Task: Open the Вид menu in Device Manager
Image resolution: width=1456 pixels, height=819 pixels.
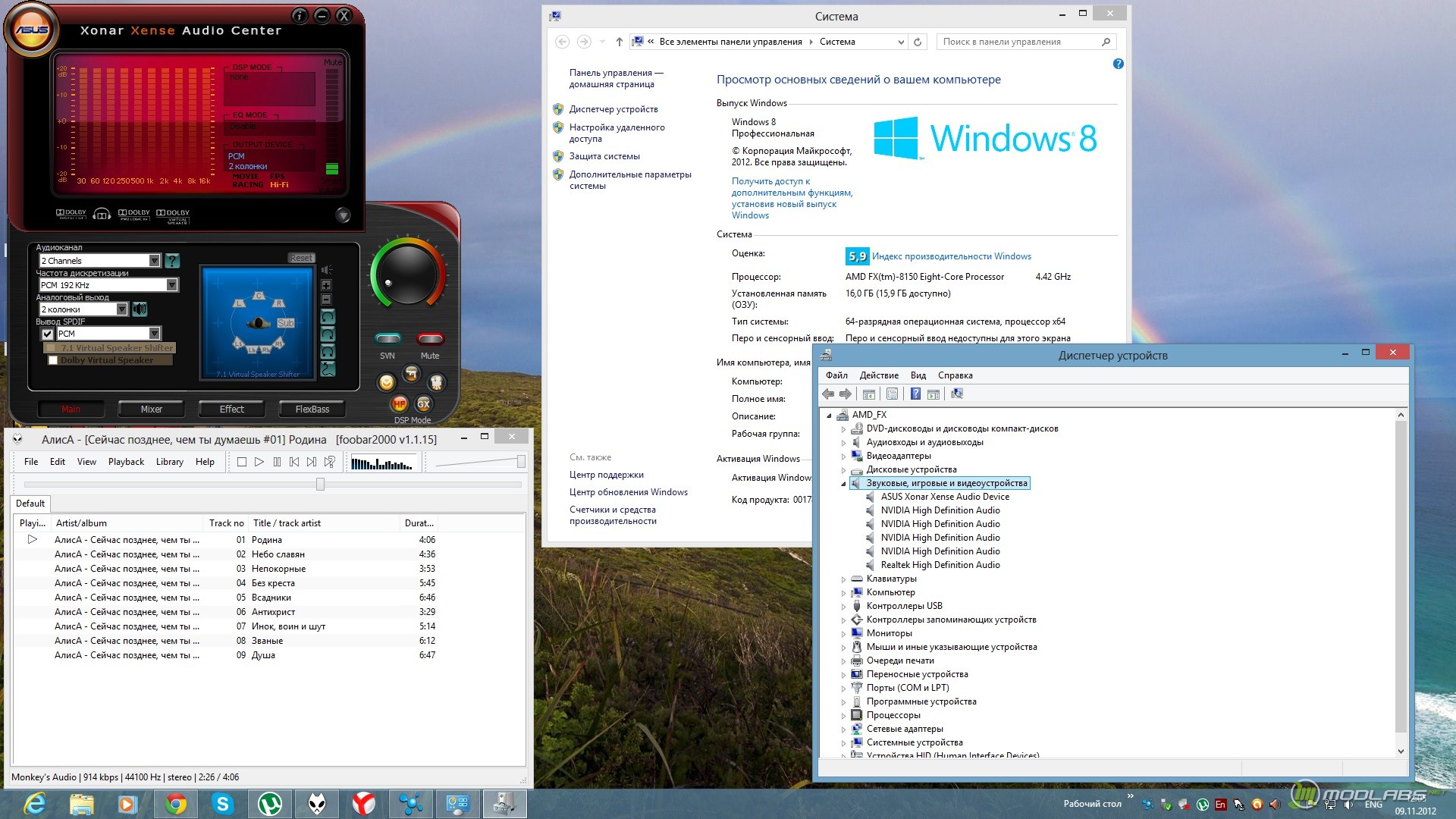Action: point(918,375)
